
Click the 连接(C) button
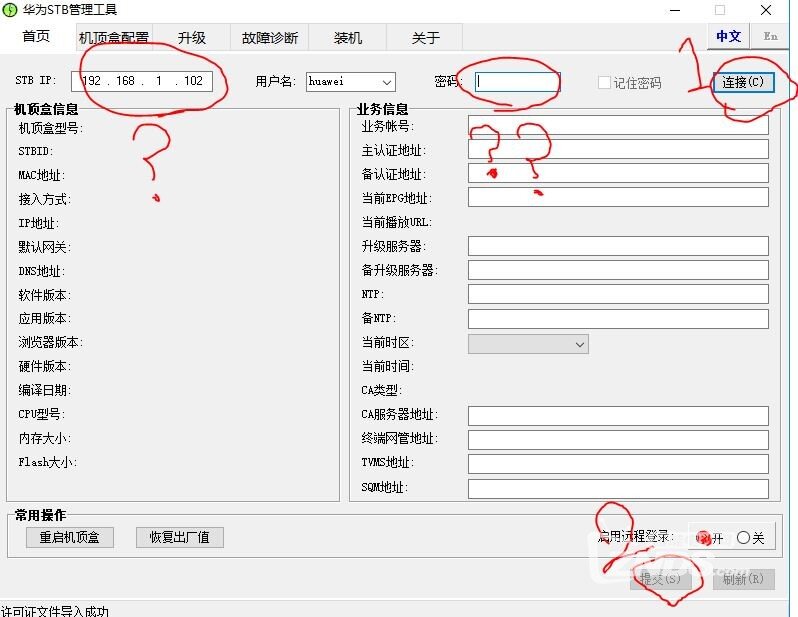pyautogui.click(x=742, y=82)
